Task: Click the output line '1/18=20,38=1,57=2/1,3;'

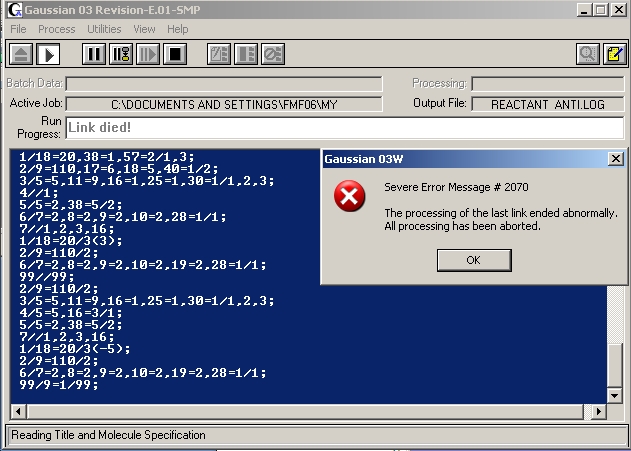Action: click(107, 157)
